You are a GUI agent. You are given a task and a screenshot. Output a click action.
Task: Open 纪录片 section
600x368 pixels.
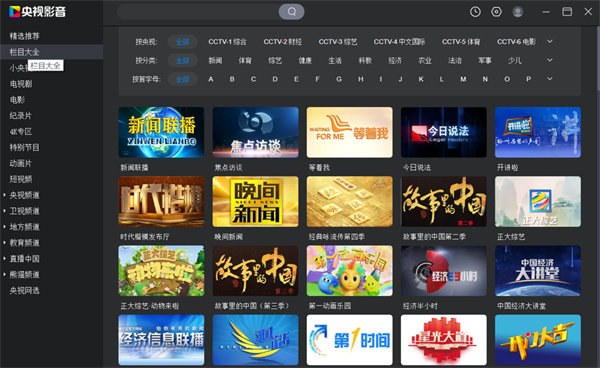tap(21, 116)
